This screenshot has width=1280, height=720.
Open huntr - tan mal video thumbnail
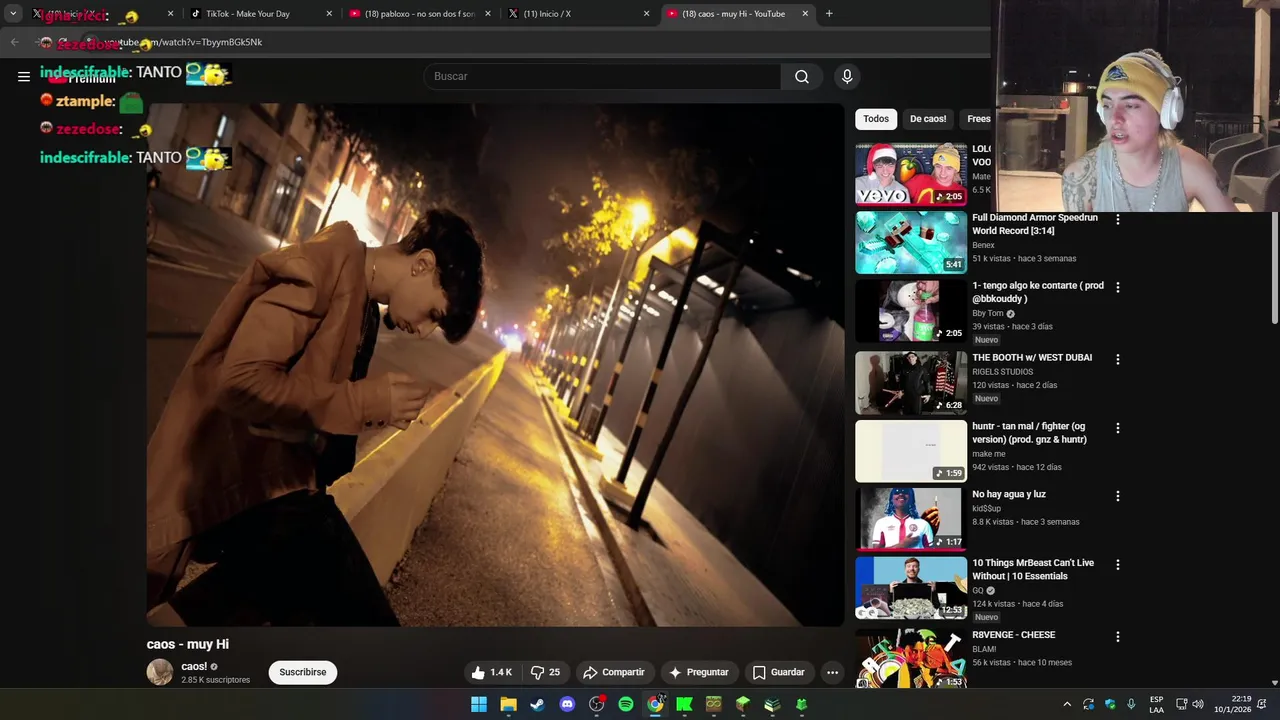coord(911,451)
